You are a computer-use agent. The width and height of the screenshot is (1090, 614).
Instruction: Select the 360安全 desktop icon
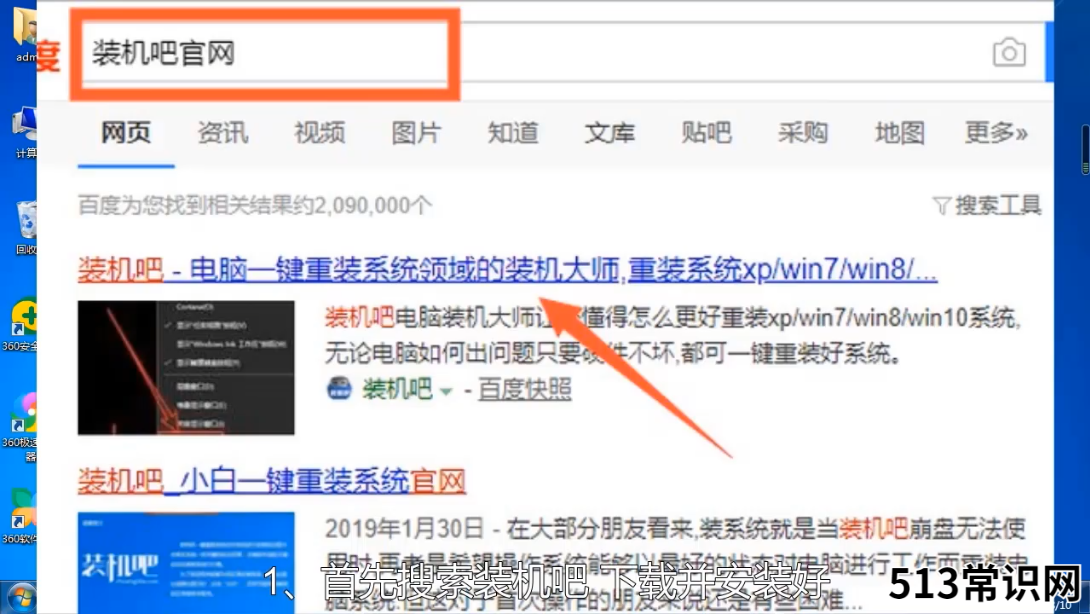click(21, 324)
